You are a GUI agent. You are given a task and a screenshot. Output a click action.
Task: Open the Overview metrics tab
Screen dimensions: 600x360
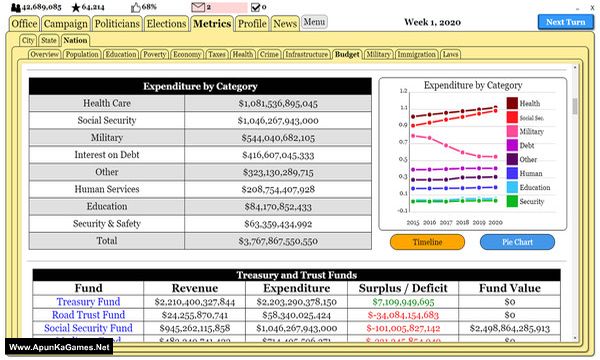[x=45, y=54]
